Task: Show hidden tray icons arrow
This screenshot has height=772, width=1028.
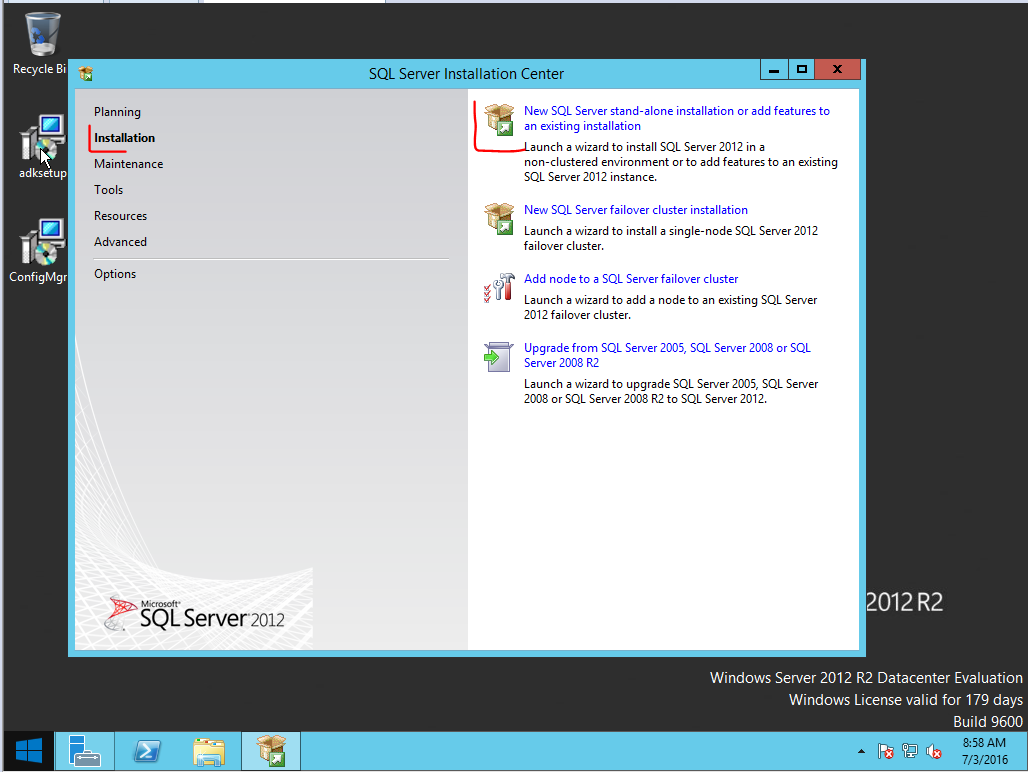Action: click(x=861, y=752)
